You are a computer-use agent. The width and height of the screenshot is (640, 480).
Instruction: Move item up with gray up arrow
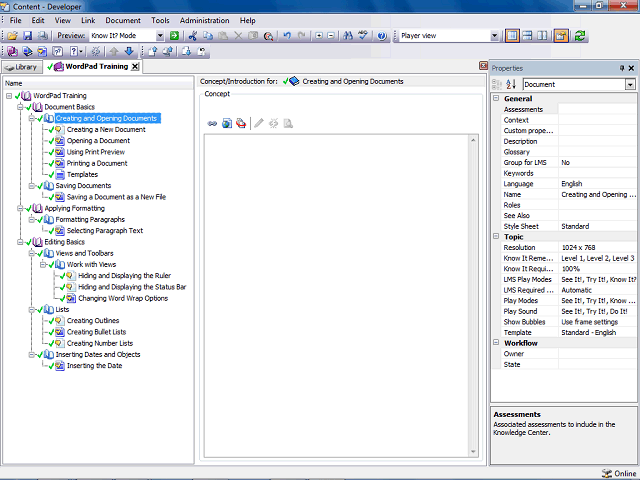point(114,51)
